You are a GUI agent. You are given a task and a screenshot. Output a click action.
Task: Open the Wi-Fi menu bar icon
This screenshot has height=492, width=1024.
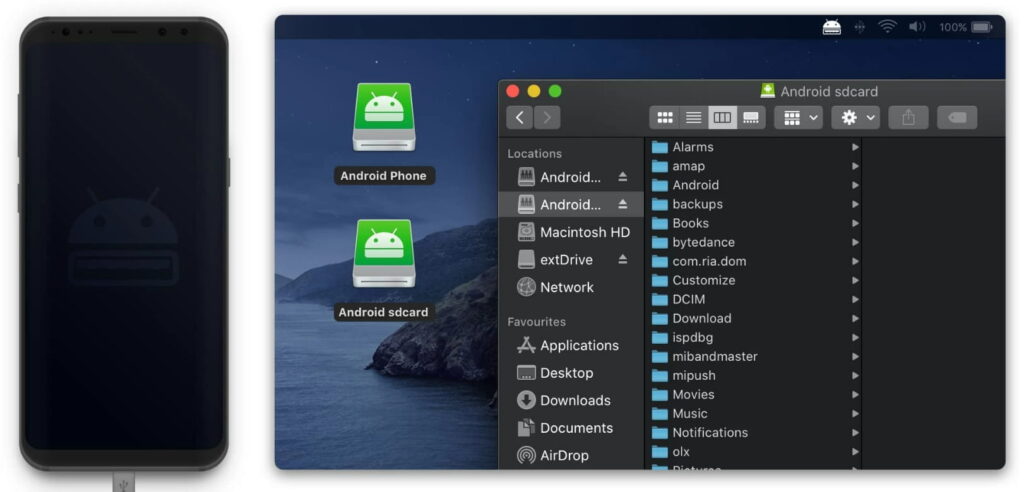coord(887,27)
